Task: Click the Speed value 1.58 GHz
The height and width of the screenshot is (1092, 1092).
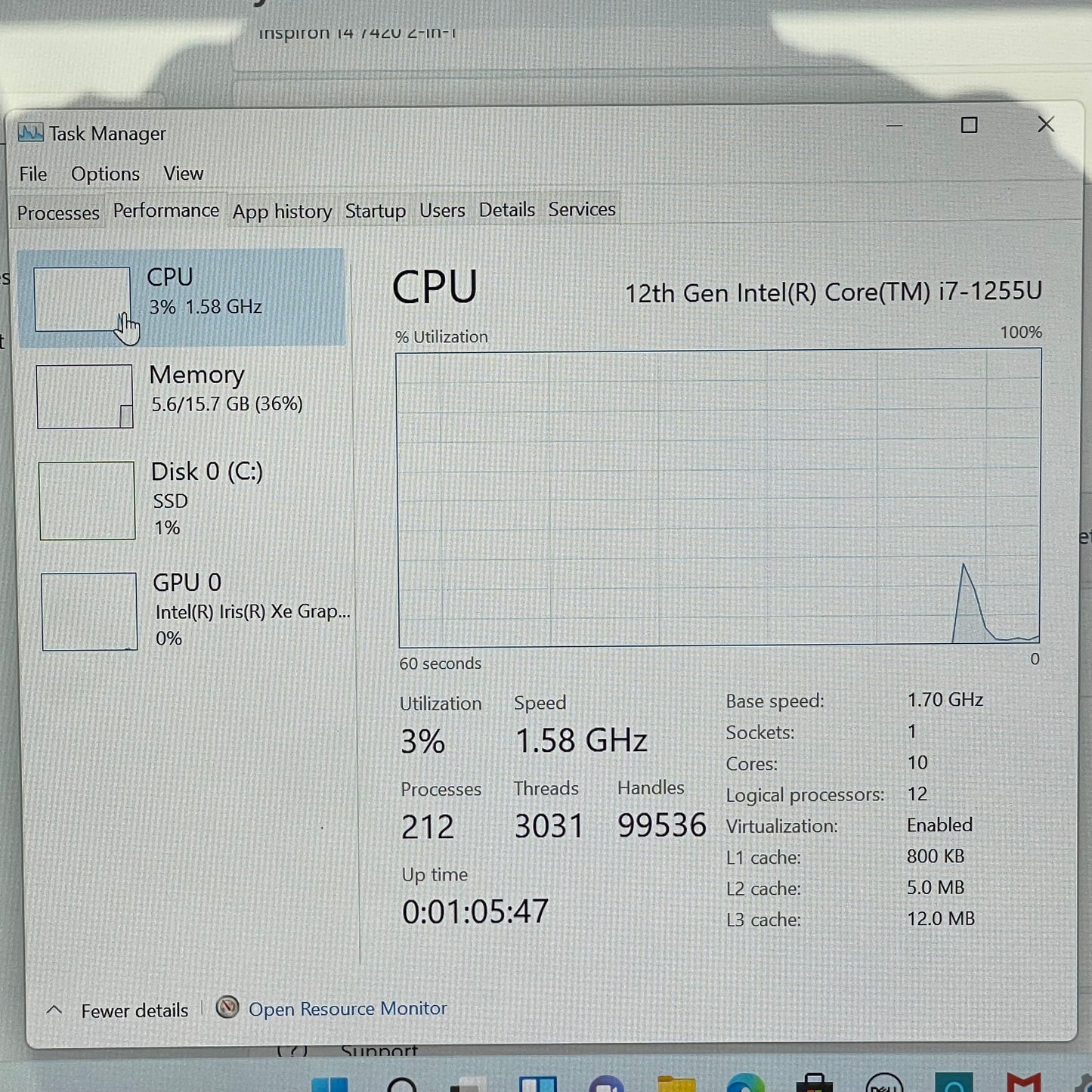Action: coord(581,740)
